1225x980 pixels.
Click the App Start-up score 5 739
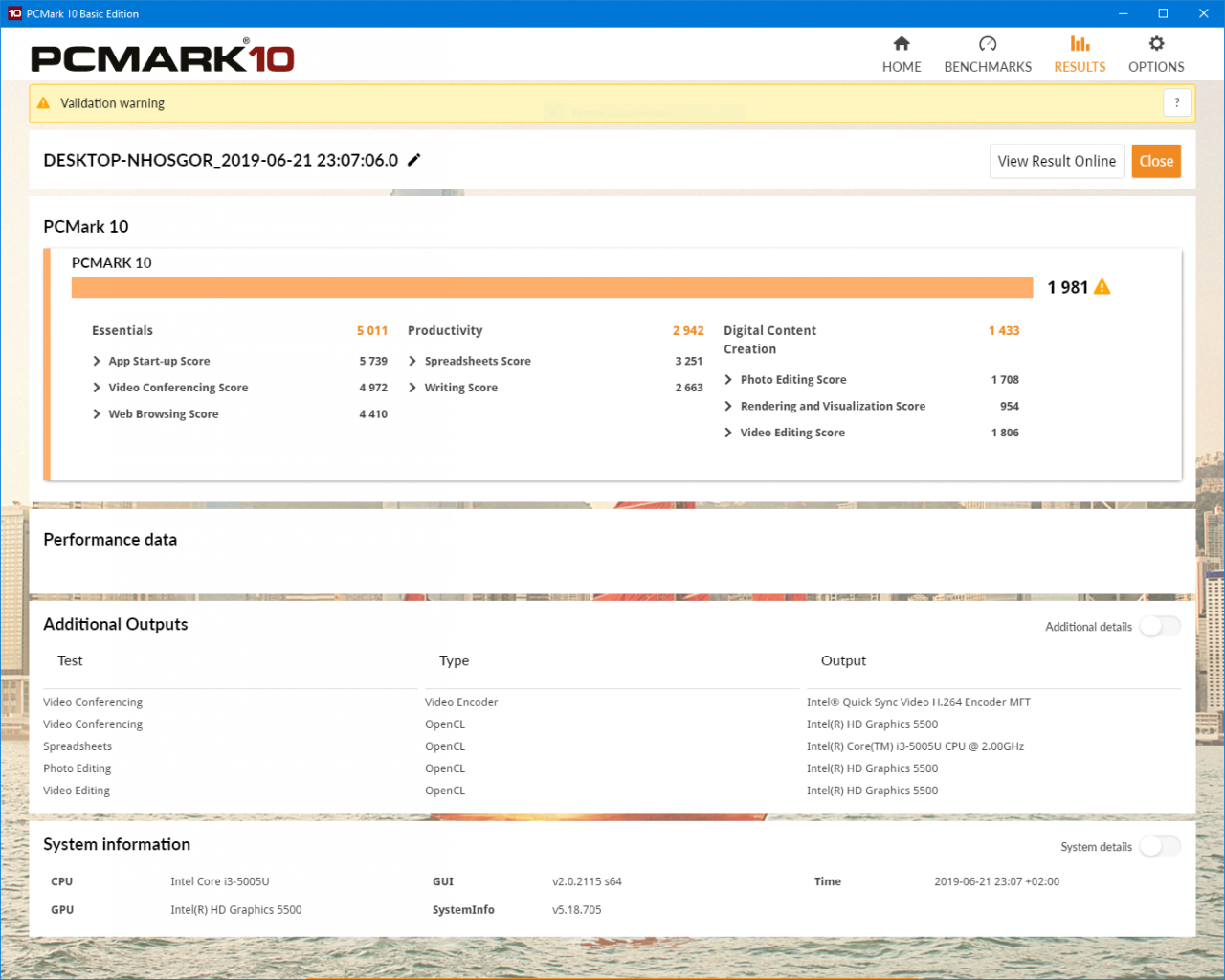coord(373,361)
